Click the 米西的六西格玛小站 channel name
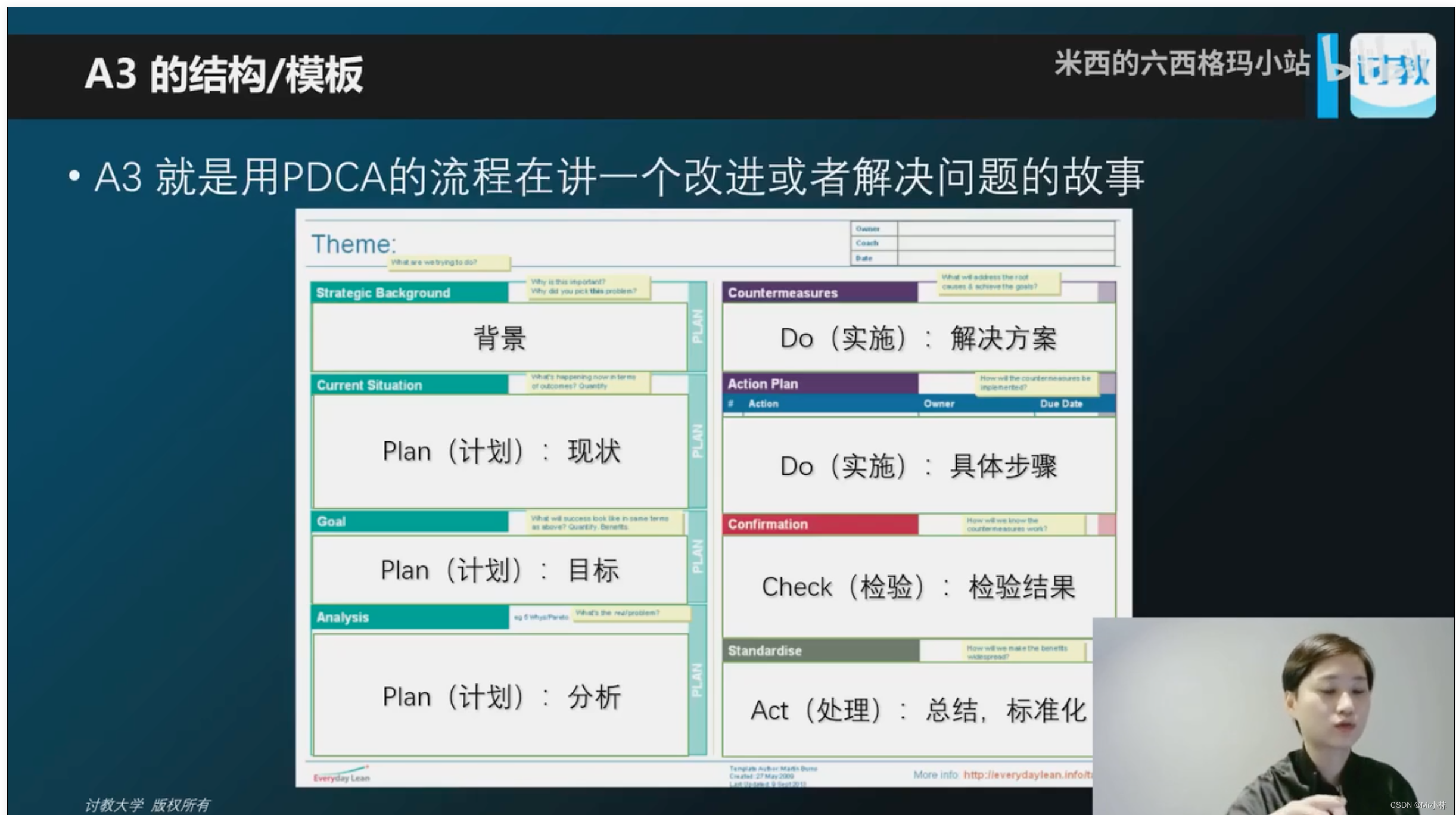The height and width of the screenshot is (815, 1456). pyautogui.click(x=1181, y=63)
